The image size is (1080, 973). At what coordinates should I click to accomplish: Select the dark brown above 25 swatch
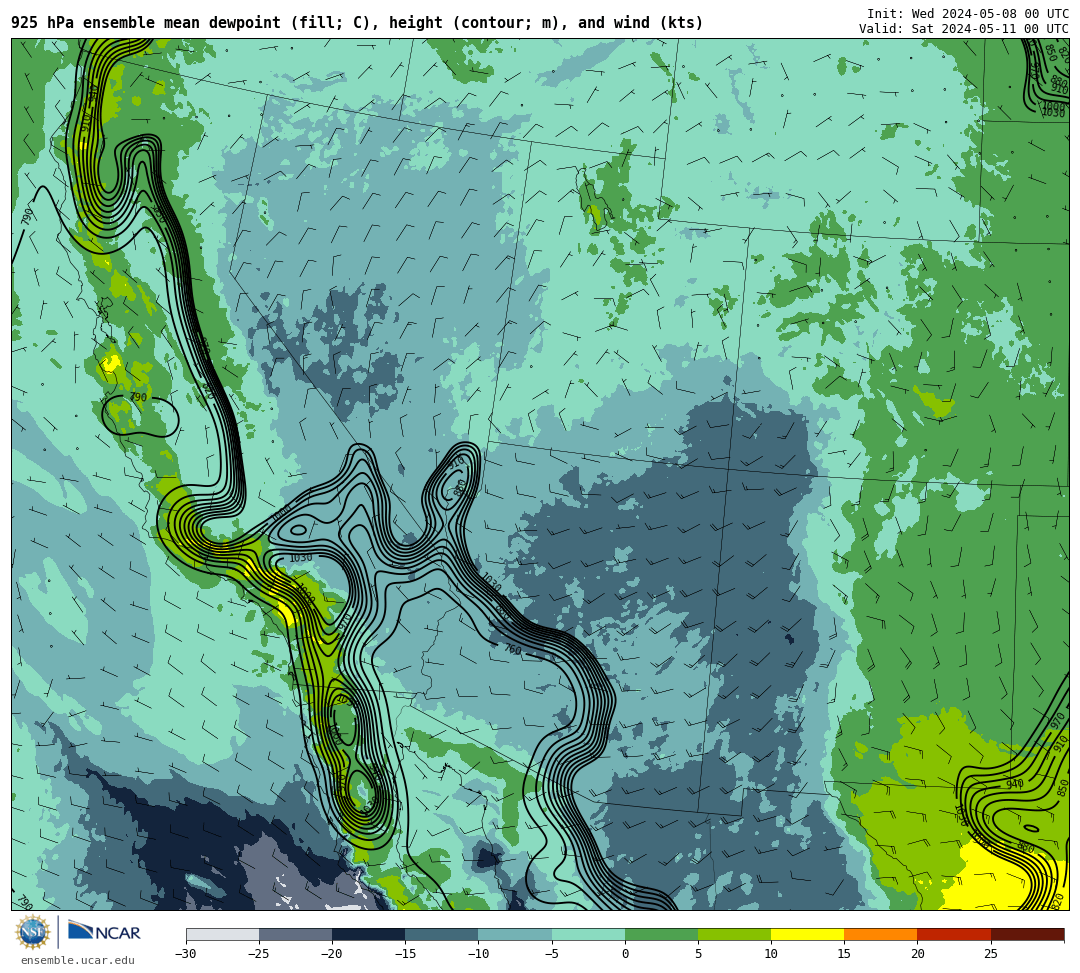(1027, 934)
